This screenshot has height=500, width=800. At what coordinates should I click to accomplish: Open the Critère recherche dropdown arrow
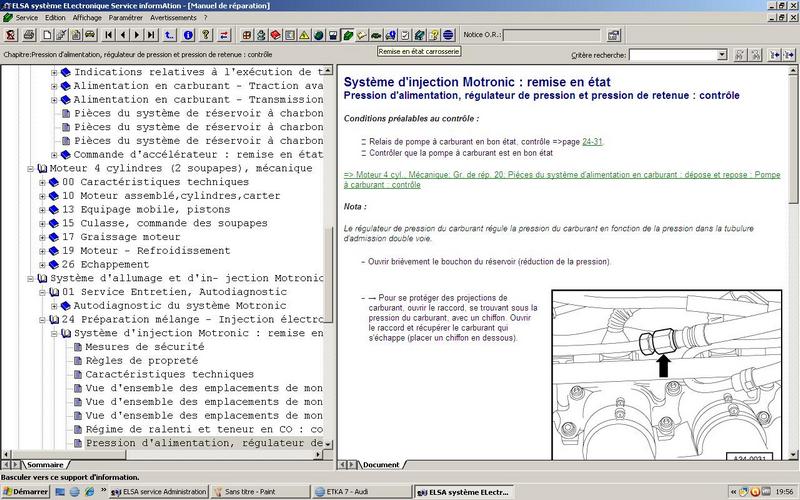pos(721,55)
